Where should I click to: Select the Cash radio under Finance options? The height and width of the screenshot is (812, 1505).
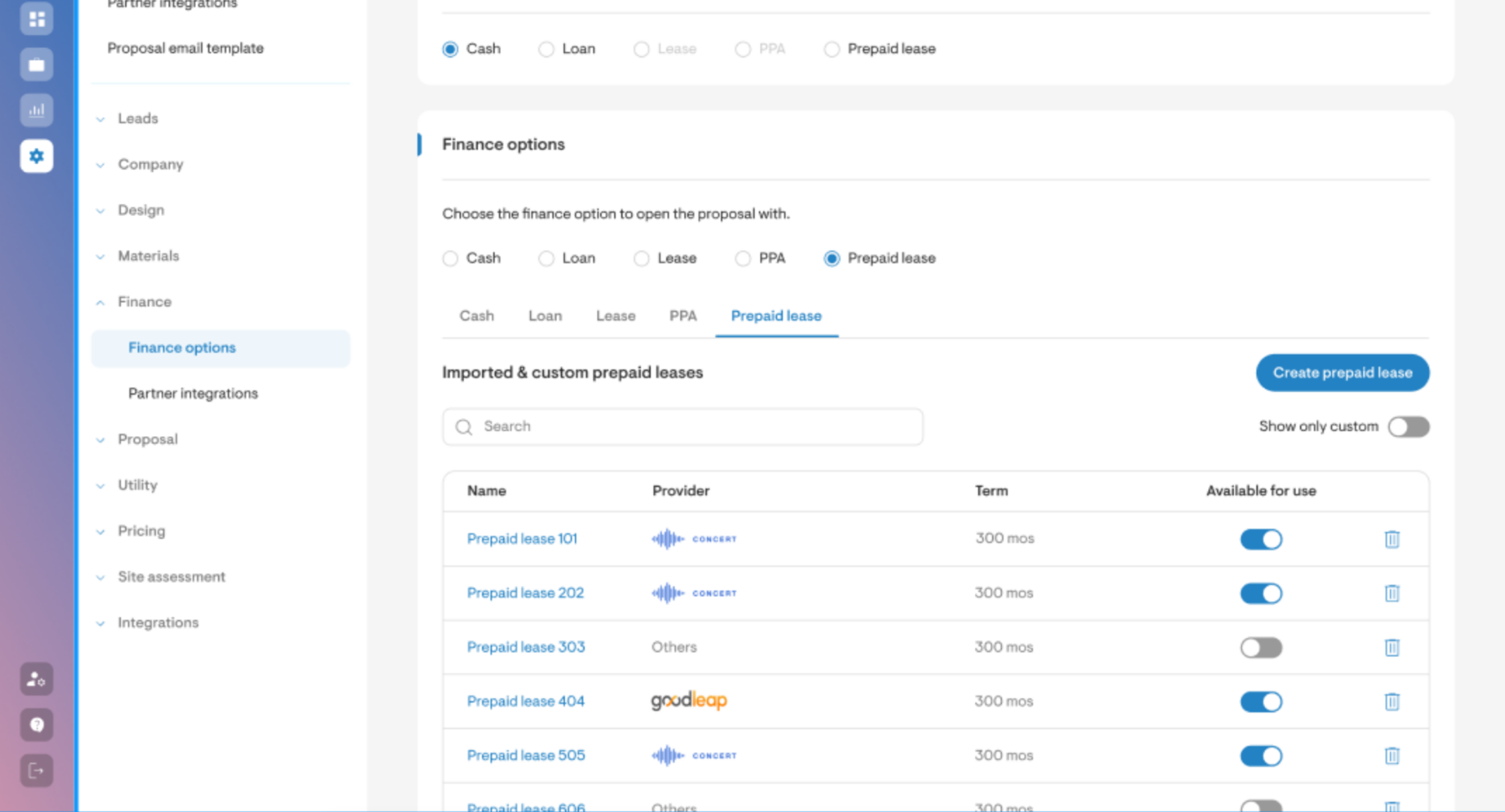click(x=450, y=259)
